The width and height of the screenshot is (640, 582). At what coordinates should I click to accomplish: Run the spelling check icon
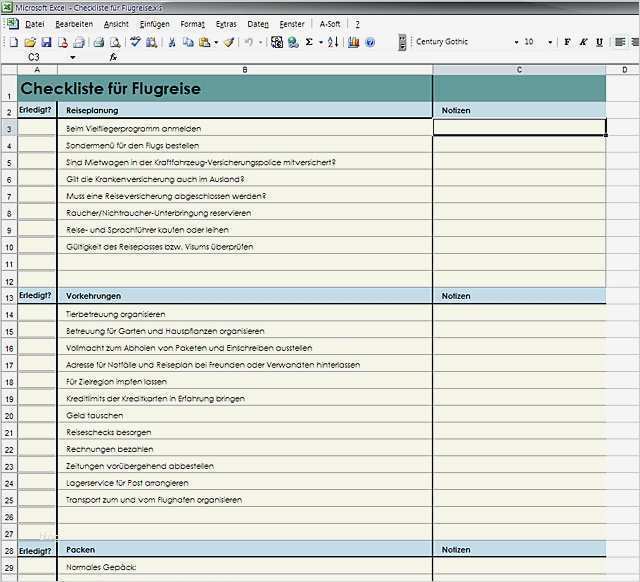135,42
